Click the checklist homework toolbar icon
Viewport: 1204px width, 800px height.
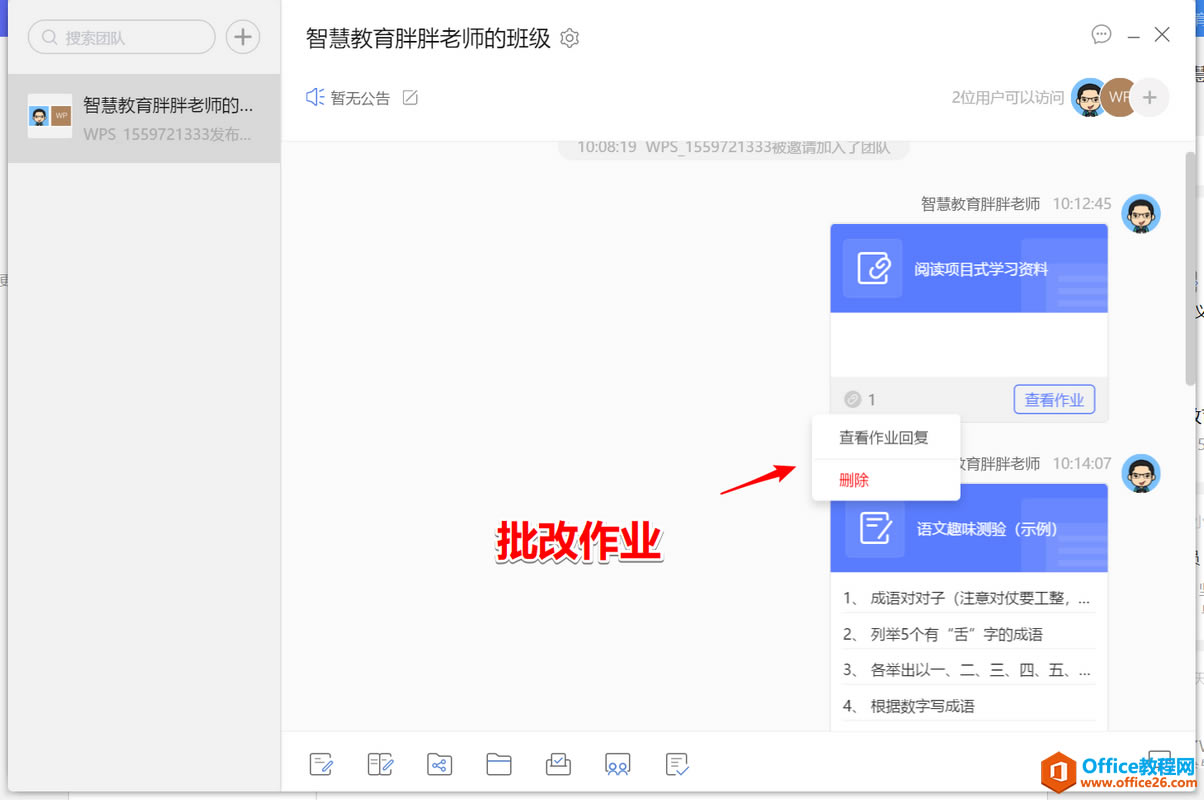coord(677,764)
